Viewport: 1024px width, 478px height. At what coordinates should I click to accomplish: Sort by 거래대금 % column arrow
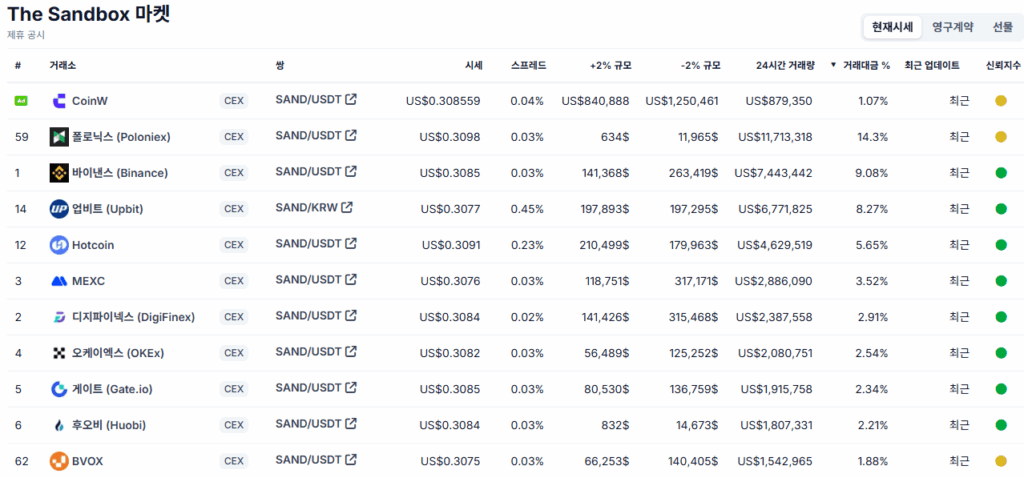coord(833,65)
